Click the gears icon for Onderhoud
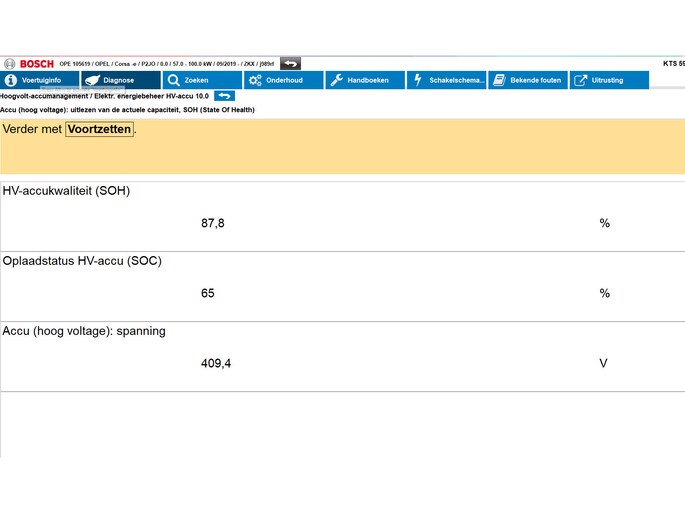 coord(255,80)
